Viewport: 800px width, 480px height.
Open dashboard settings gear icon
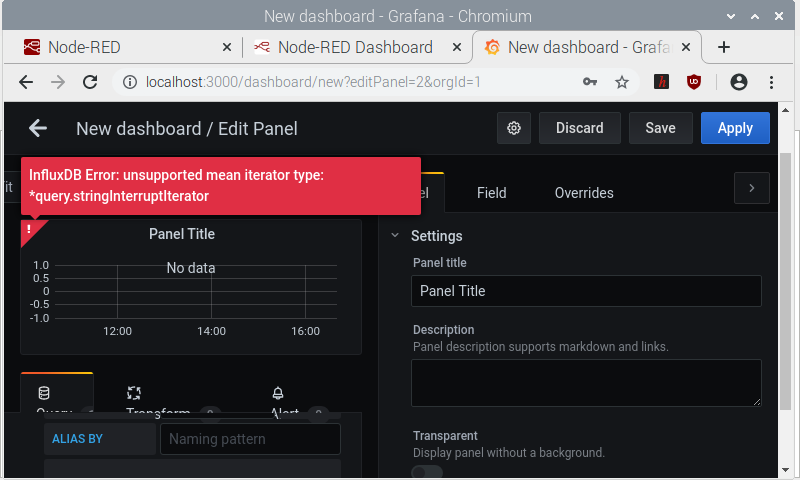(x=514, y=128)
